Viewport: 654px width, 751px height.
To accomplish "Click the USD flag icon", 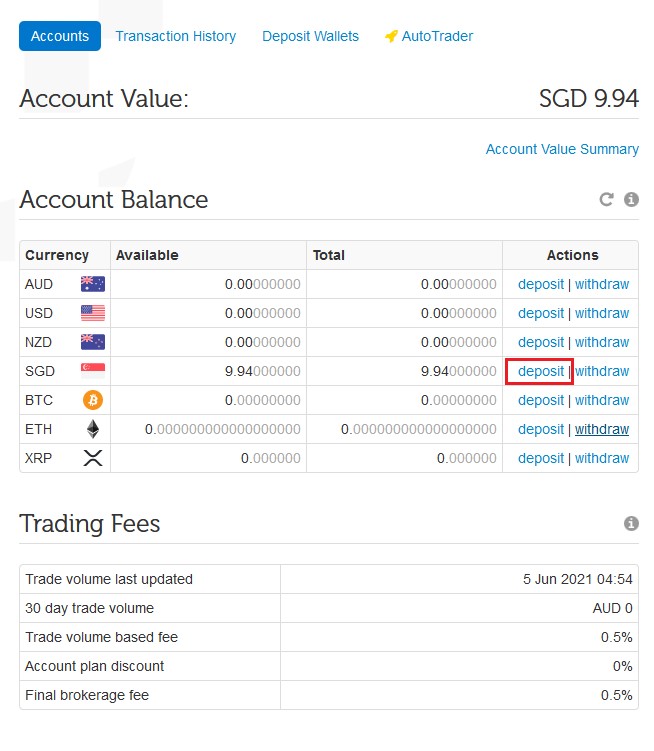I will coord(93,313).
